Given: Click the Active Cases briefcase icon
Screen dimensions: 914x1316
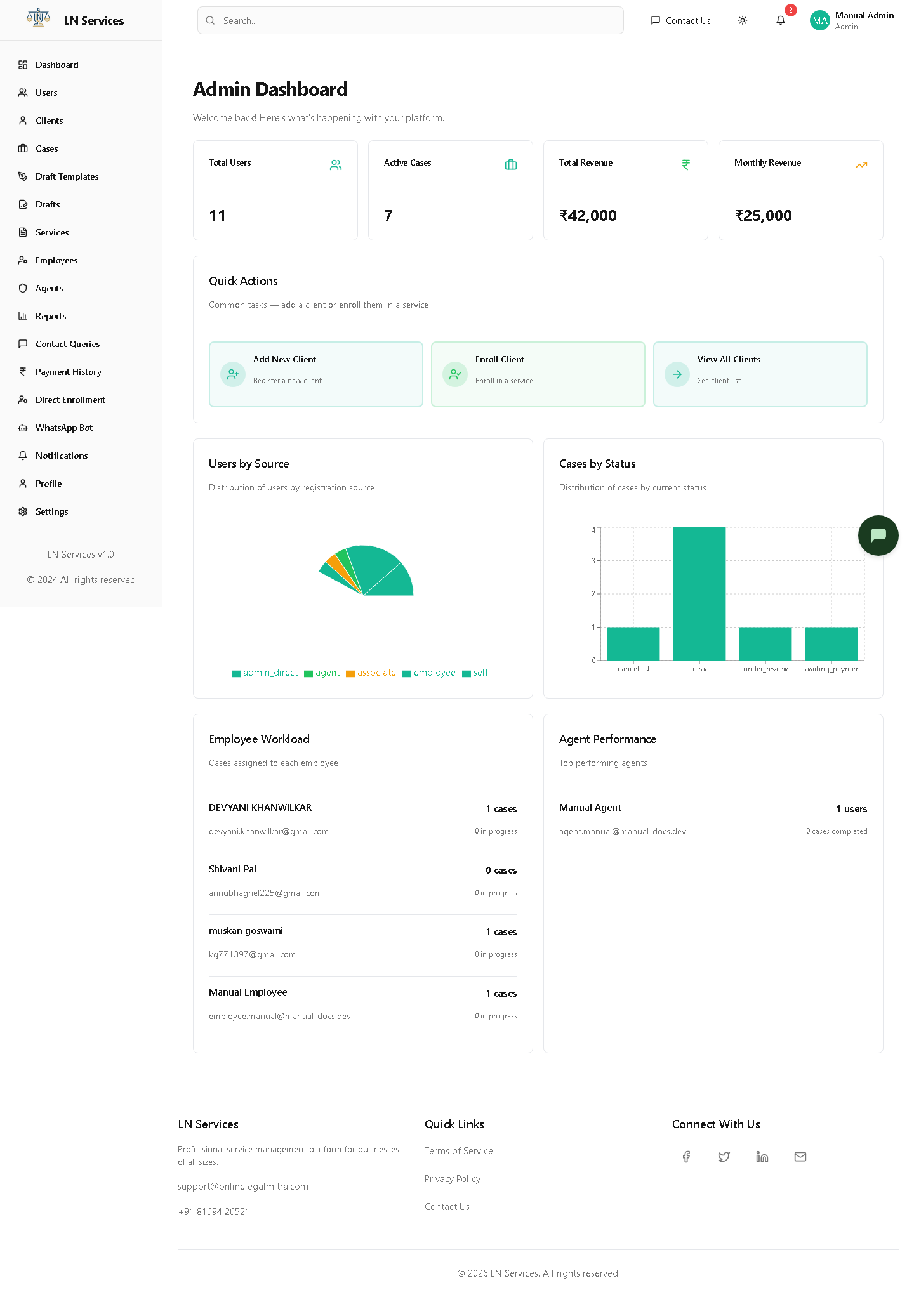Looking at the screenshot, I should tap(511, 165).
